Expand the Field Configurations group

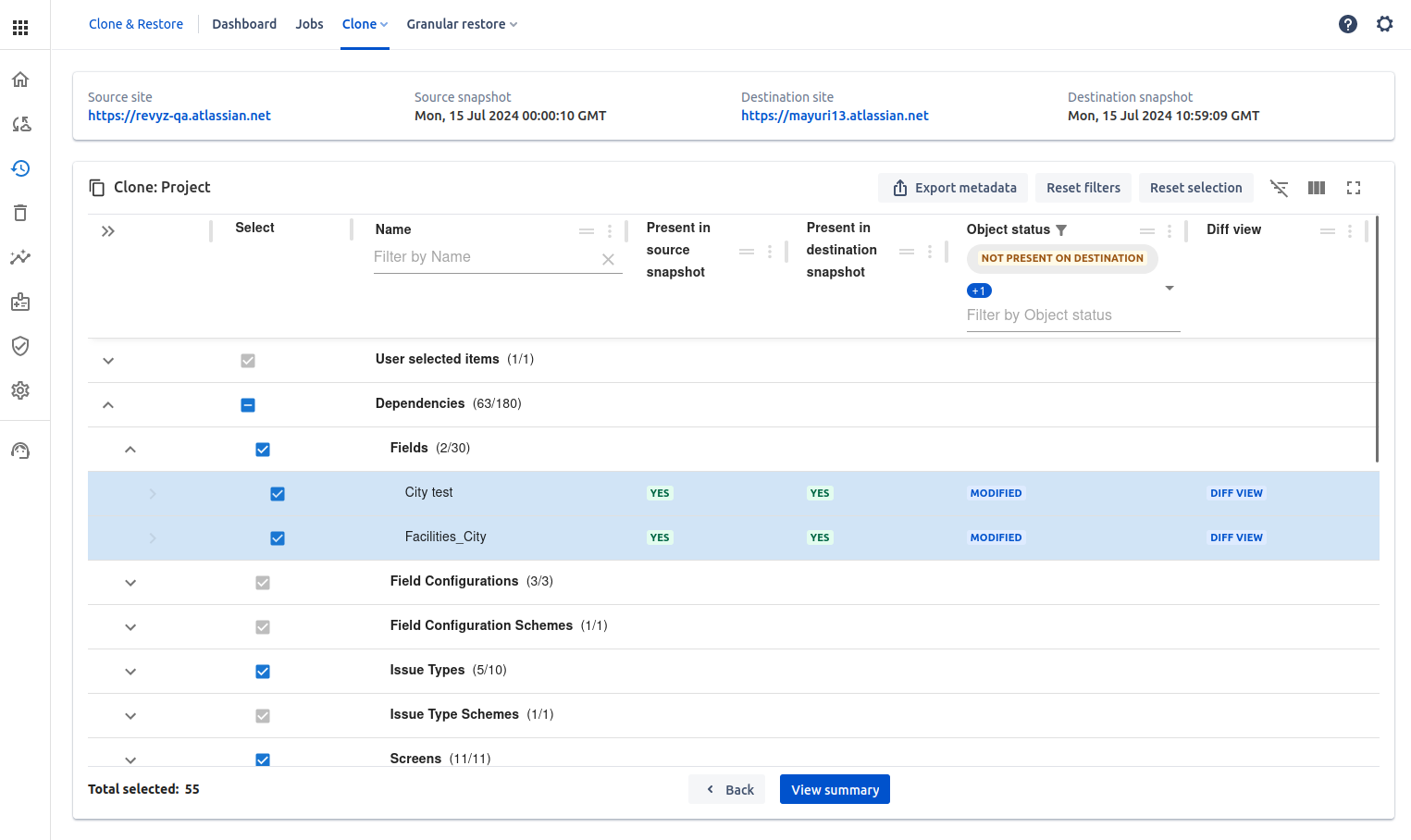130,583
